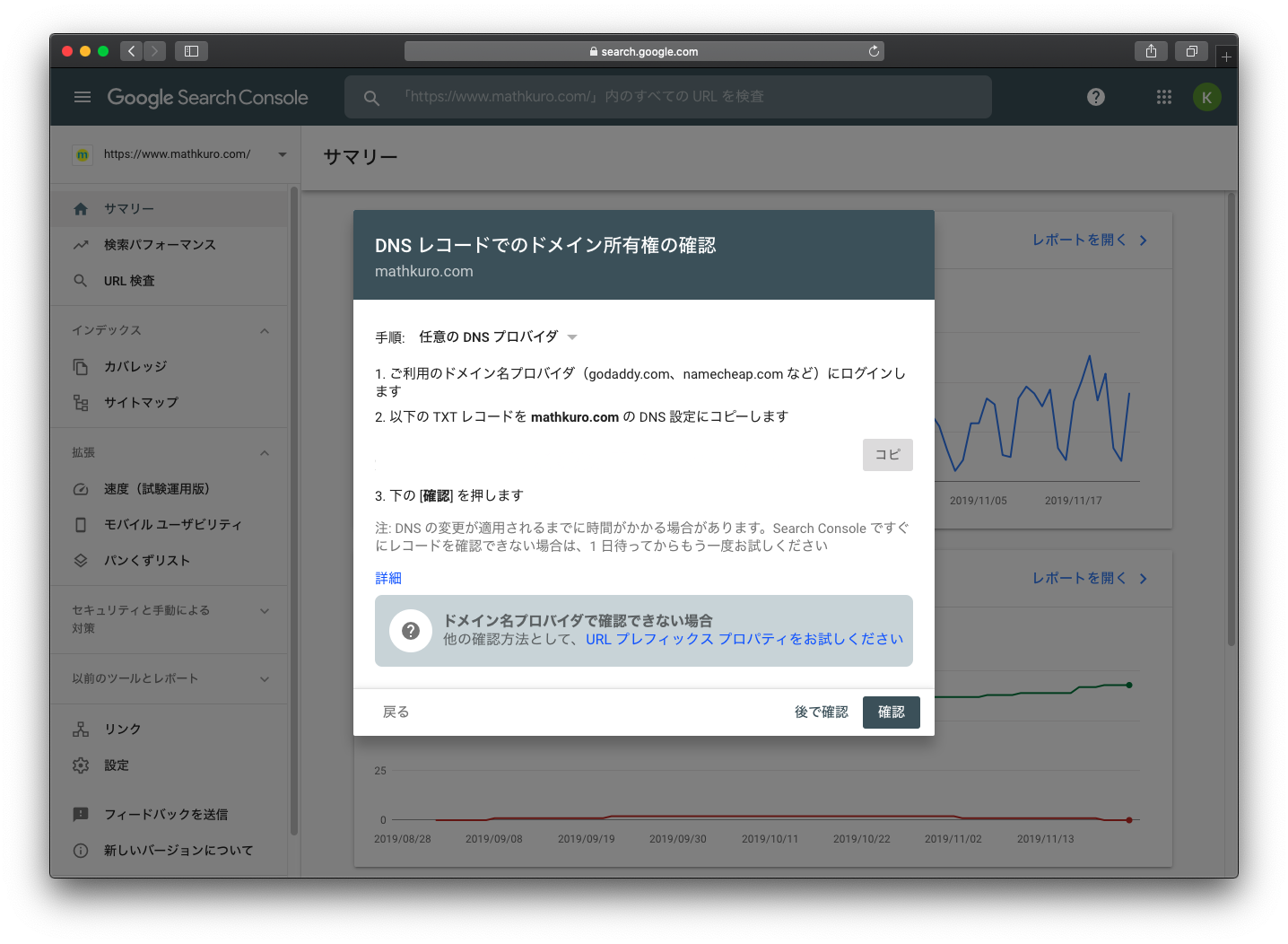Click the リンク network icon
Screen dimensions: 1288x944
click(81, 730)
